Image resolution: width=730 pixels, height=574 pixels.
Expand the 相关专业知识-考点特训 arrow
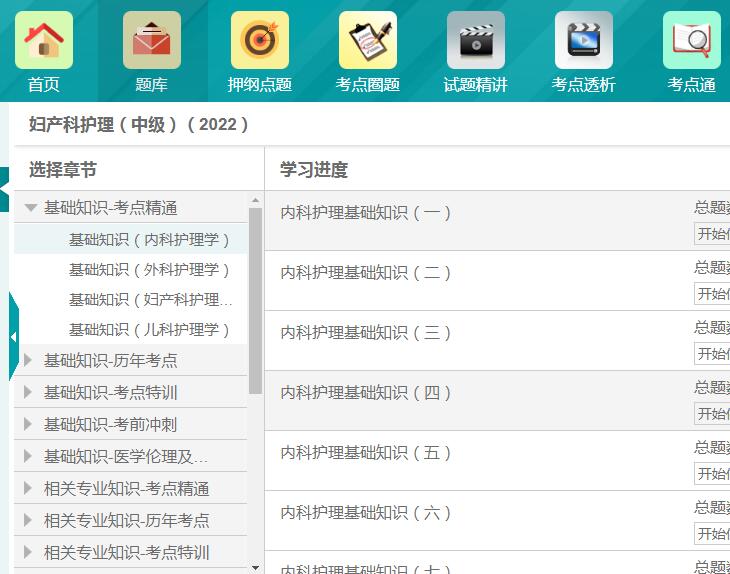point(28,552)
